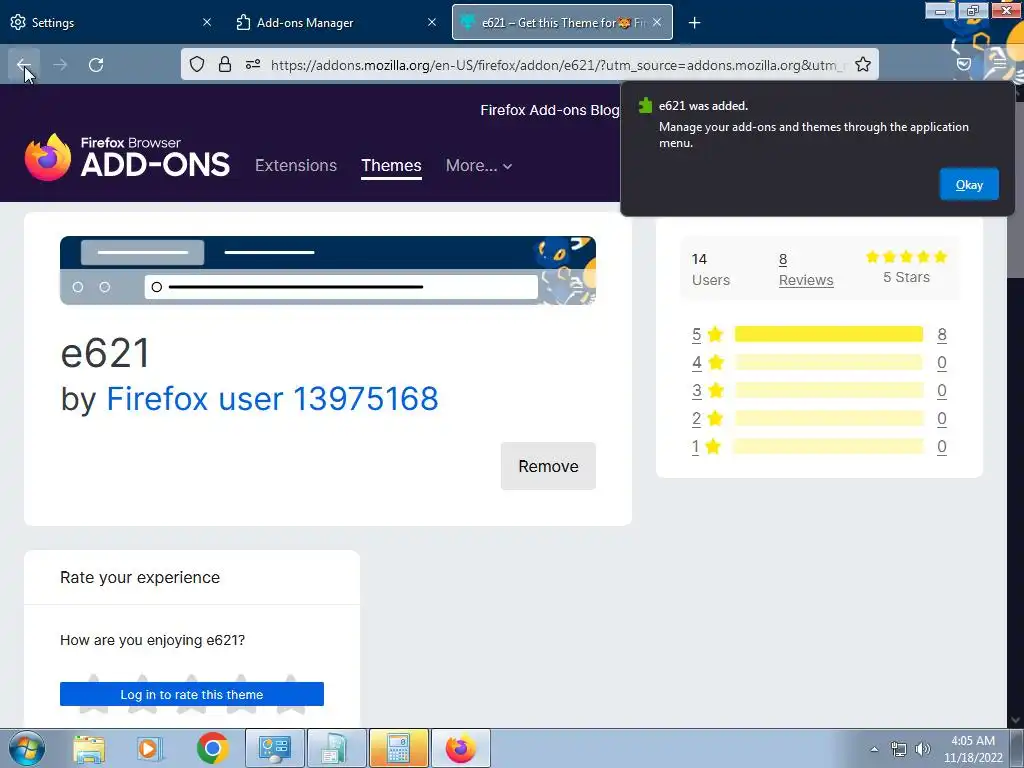Open the network tray icon
1024x768 pixels.
(x=899, y=749)
